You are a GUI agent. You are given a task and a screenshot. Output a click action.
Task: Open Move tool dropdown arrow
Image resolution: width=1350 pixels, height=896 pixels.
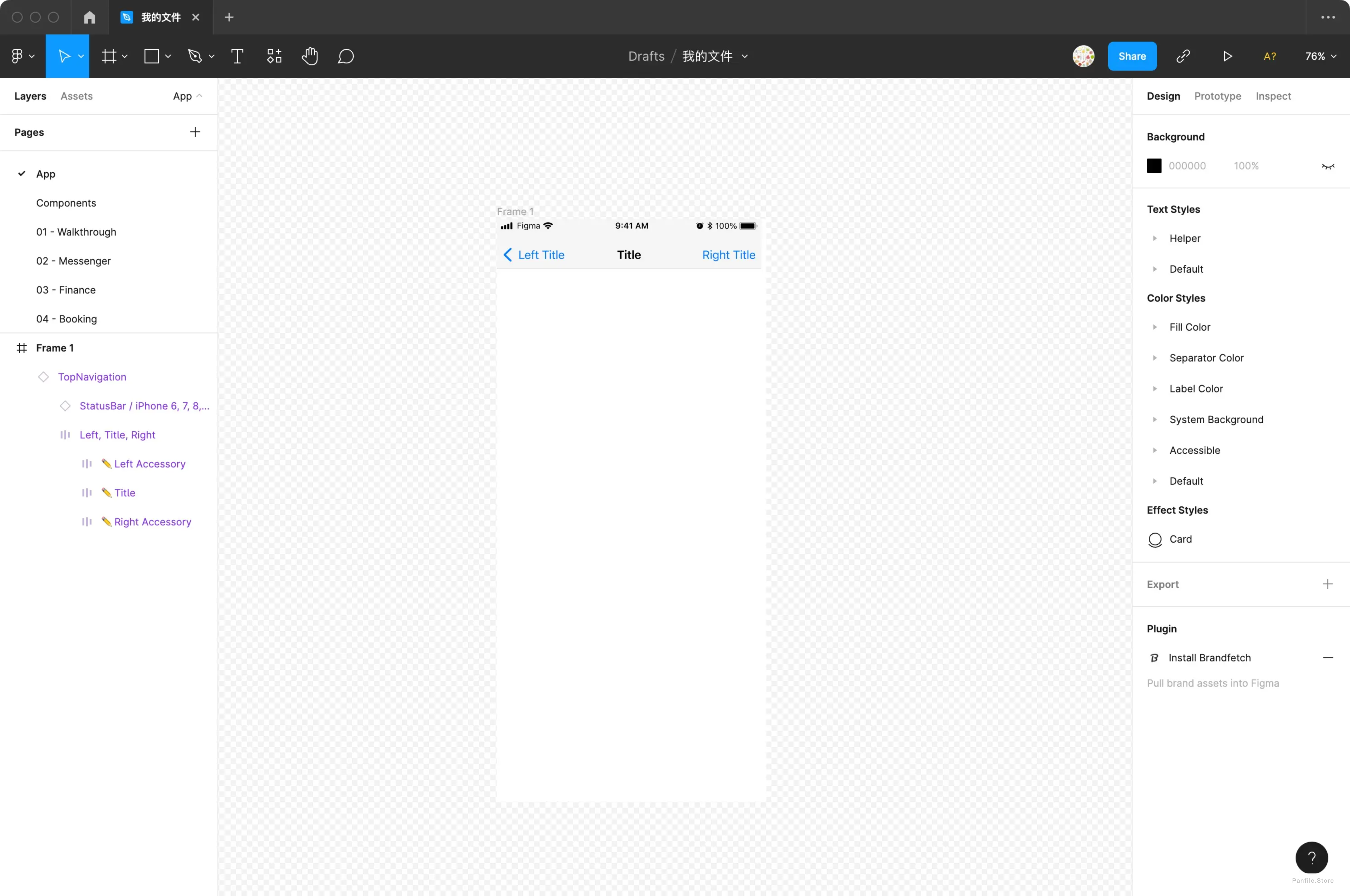coord(81,56)
